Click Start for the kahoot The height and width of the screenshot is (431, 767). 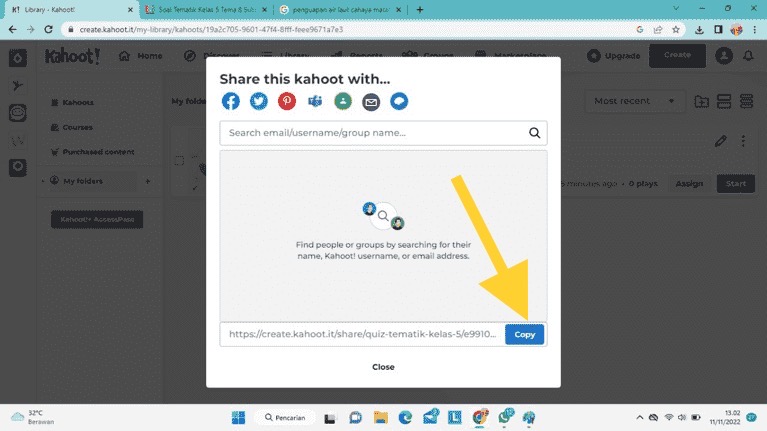[x=736, y=183]
